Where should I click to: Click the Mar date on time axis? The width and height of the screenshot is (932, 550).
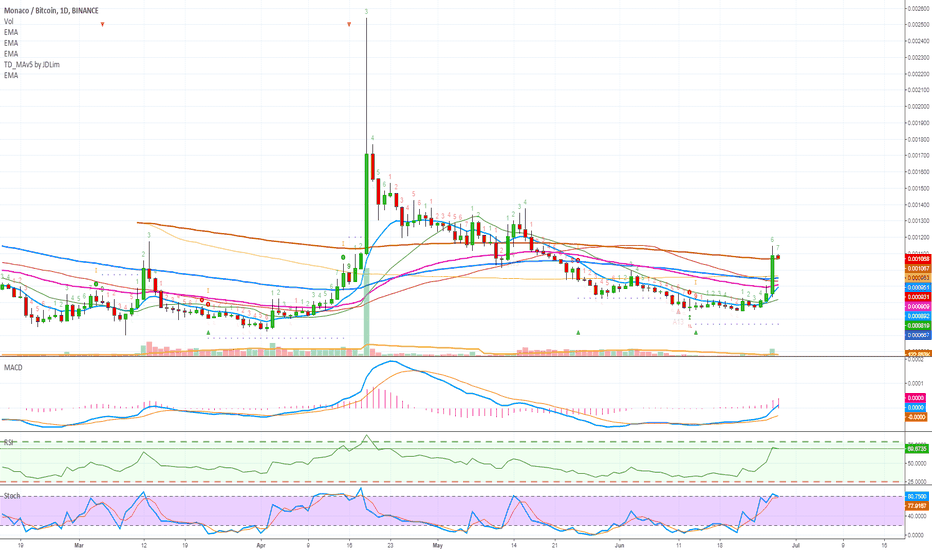tap(79, 544)
